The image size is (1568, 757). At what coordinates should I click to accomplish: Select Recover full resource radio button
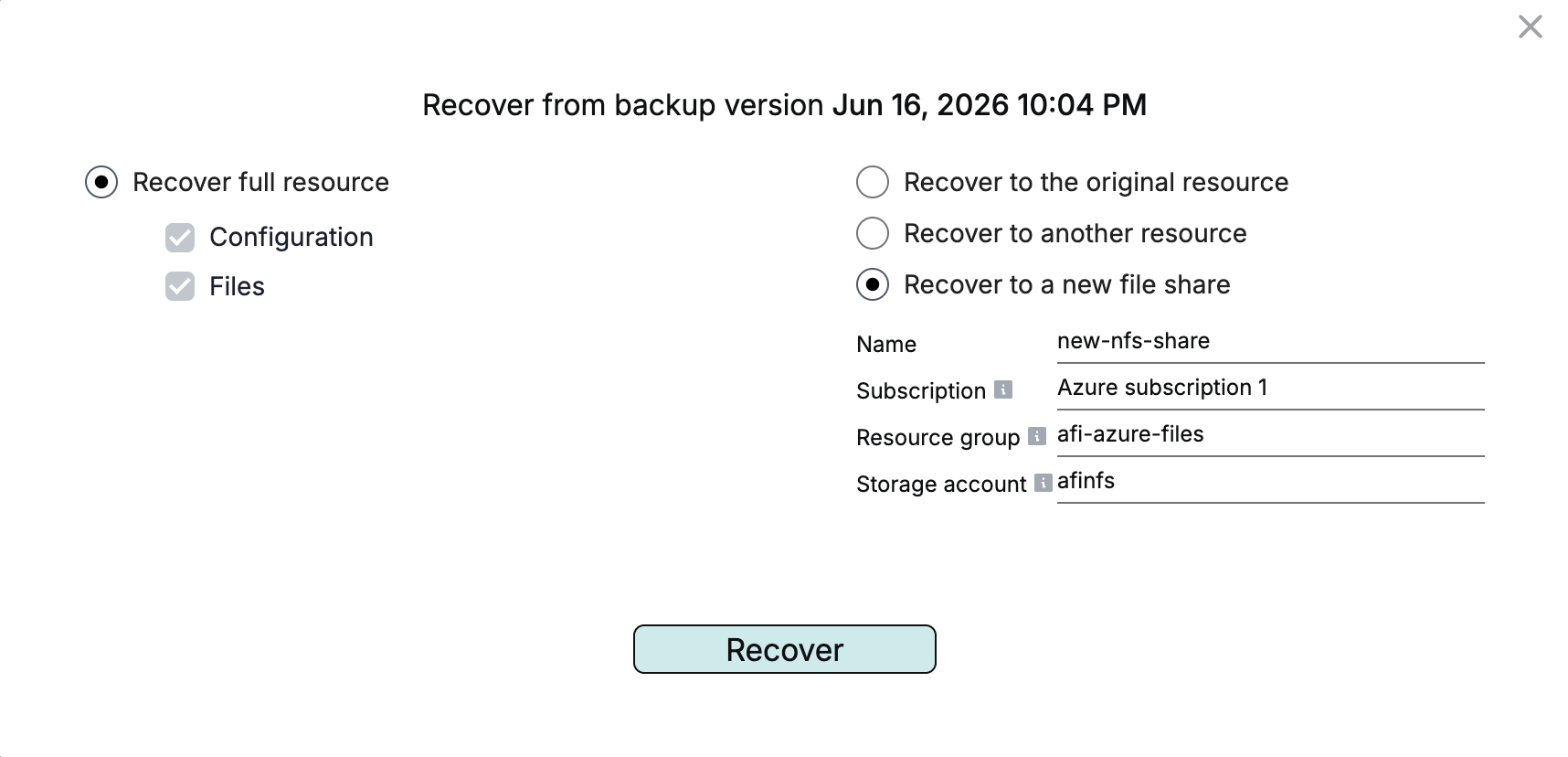click(x=101, y=182)
